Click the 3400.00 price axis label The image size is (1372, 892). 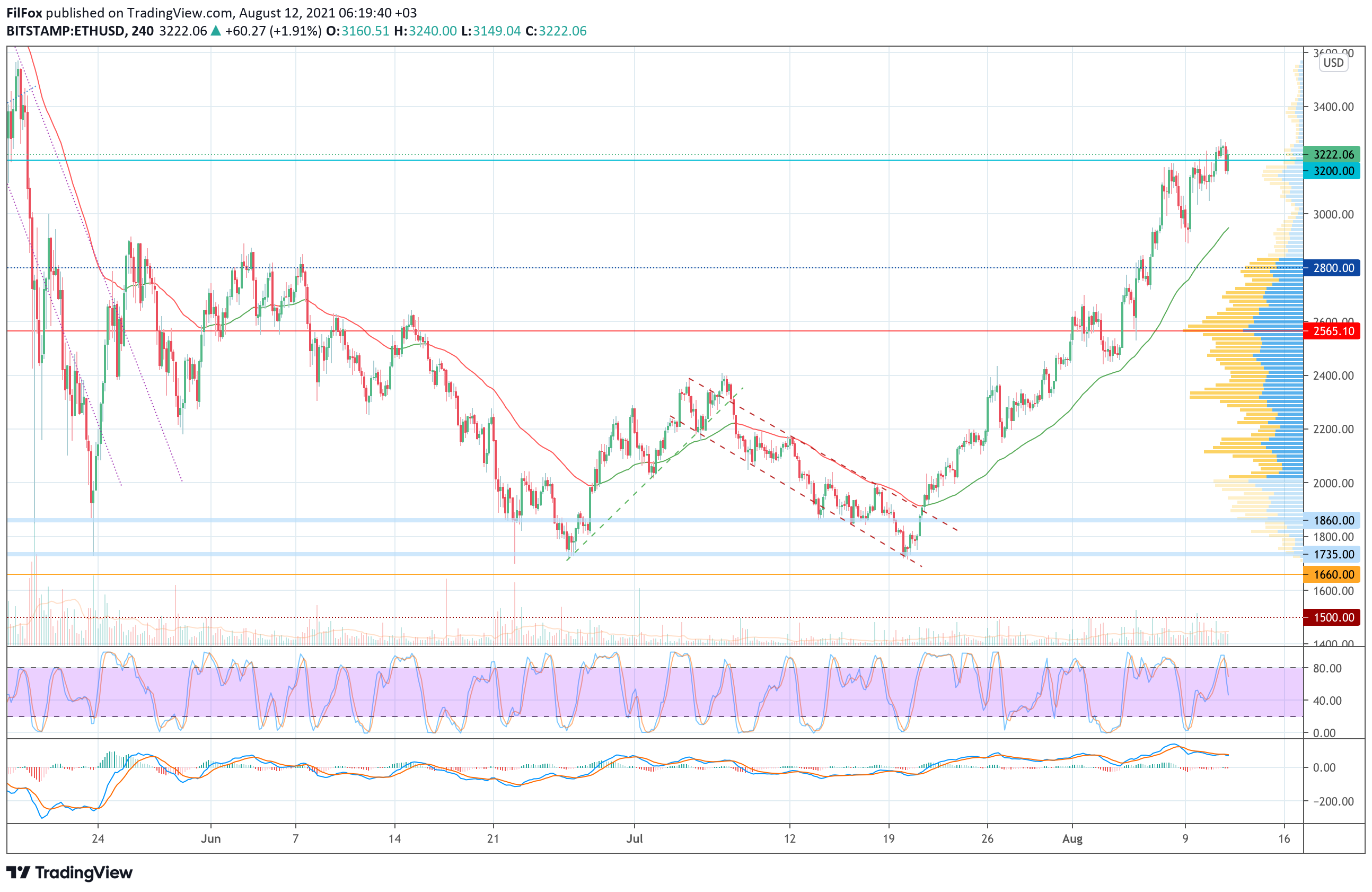pyautogui.click(x=1333, y=107)
